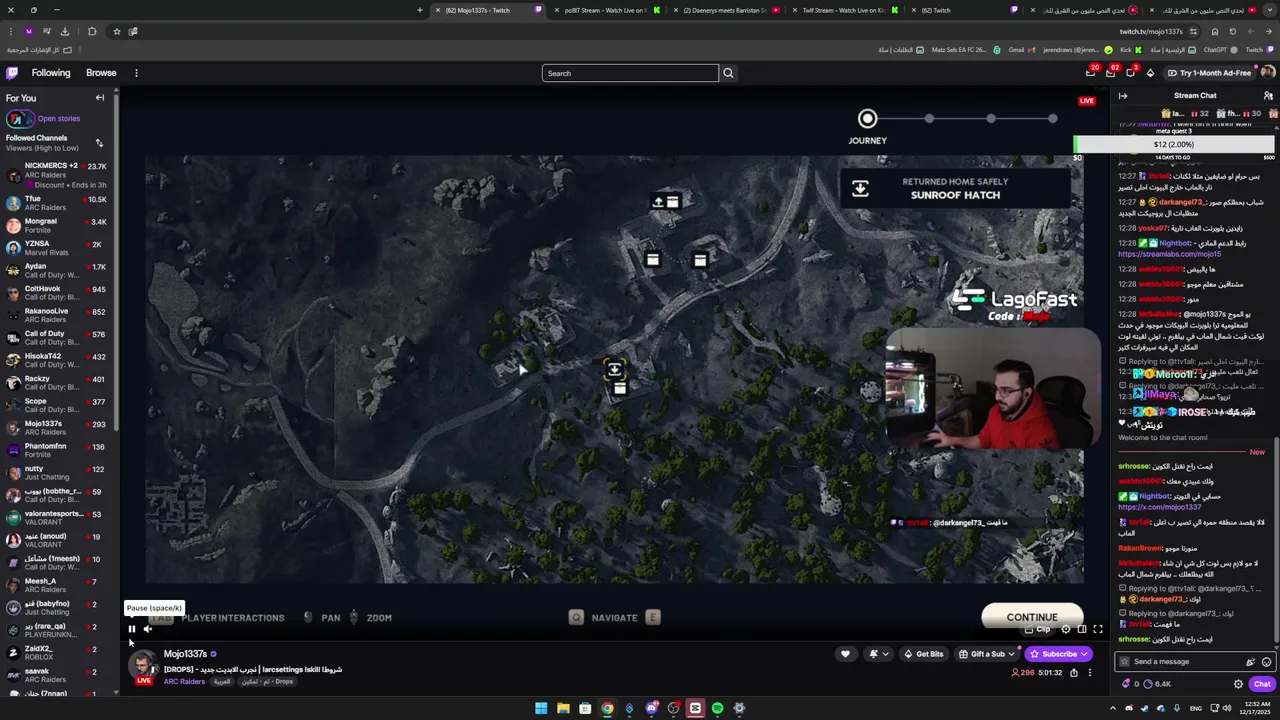The image size is (1280, 720).
Task: Click CONTINUE button in game
Action: click(1031, 617)
